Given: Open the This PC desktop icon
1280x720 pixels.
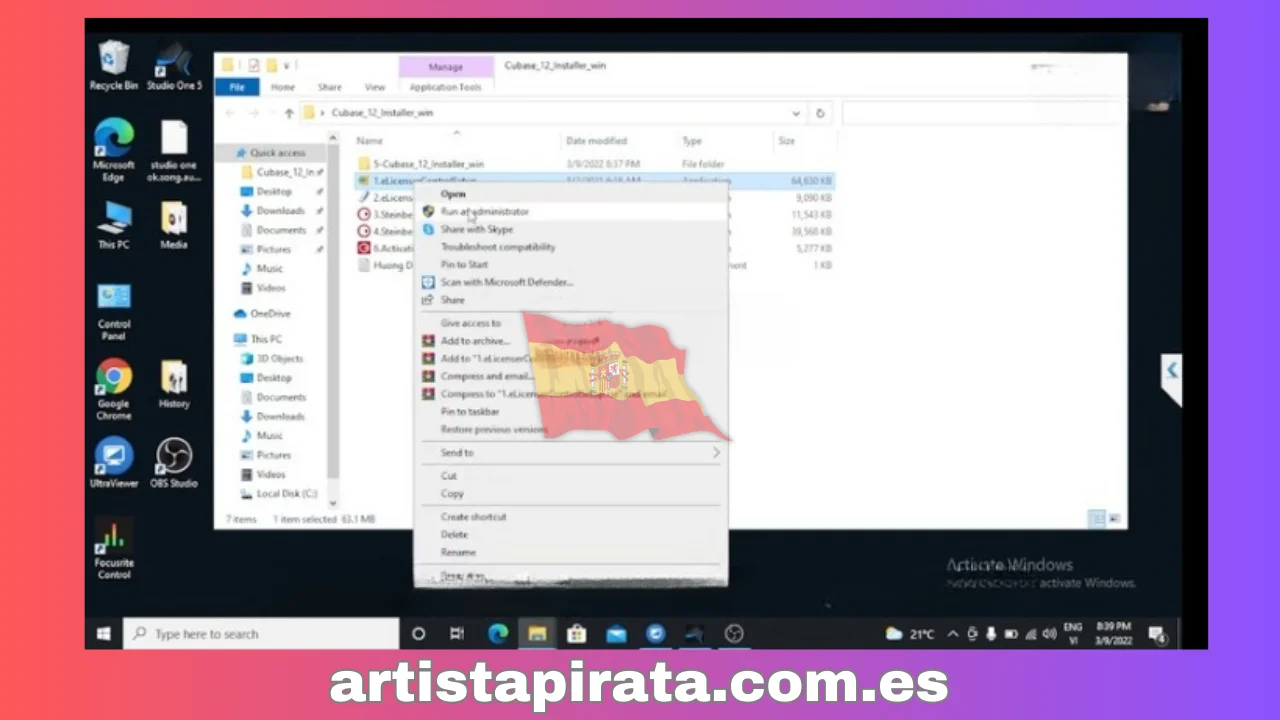Looking at the screenshot, I should pos(114,226).
